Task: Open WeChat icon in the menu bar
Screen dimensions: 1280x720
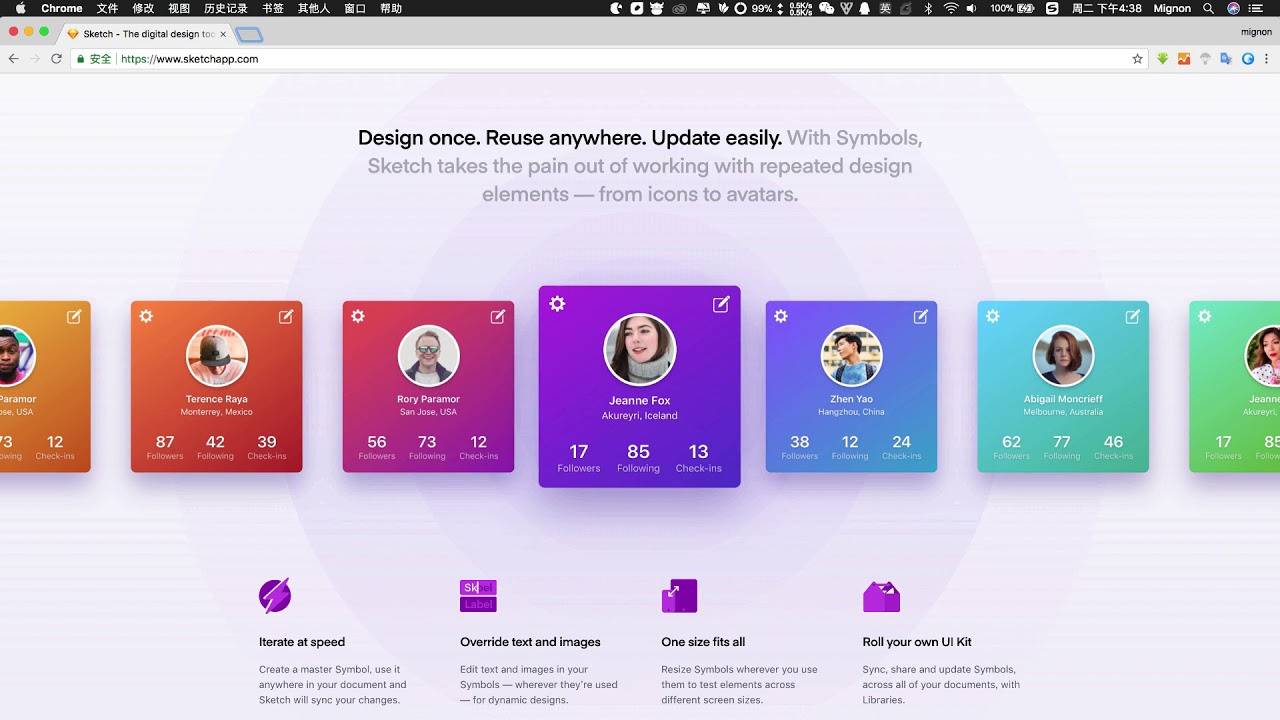Action: point(826,8)
